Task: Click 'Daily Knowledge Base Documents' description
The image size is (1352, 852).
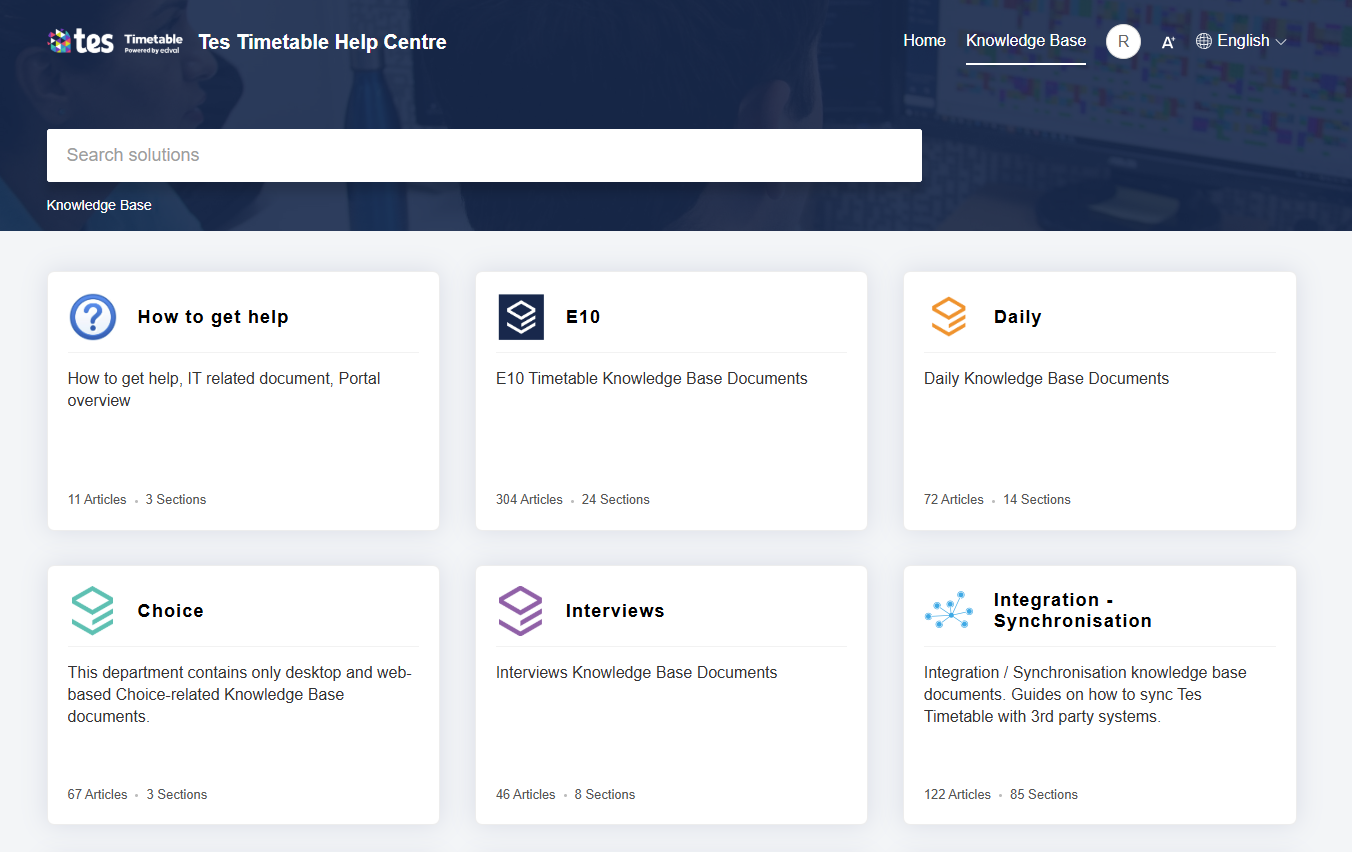Action: [x=1046, y=378]
